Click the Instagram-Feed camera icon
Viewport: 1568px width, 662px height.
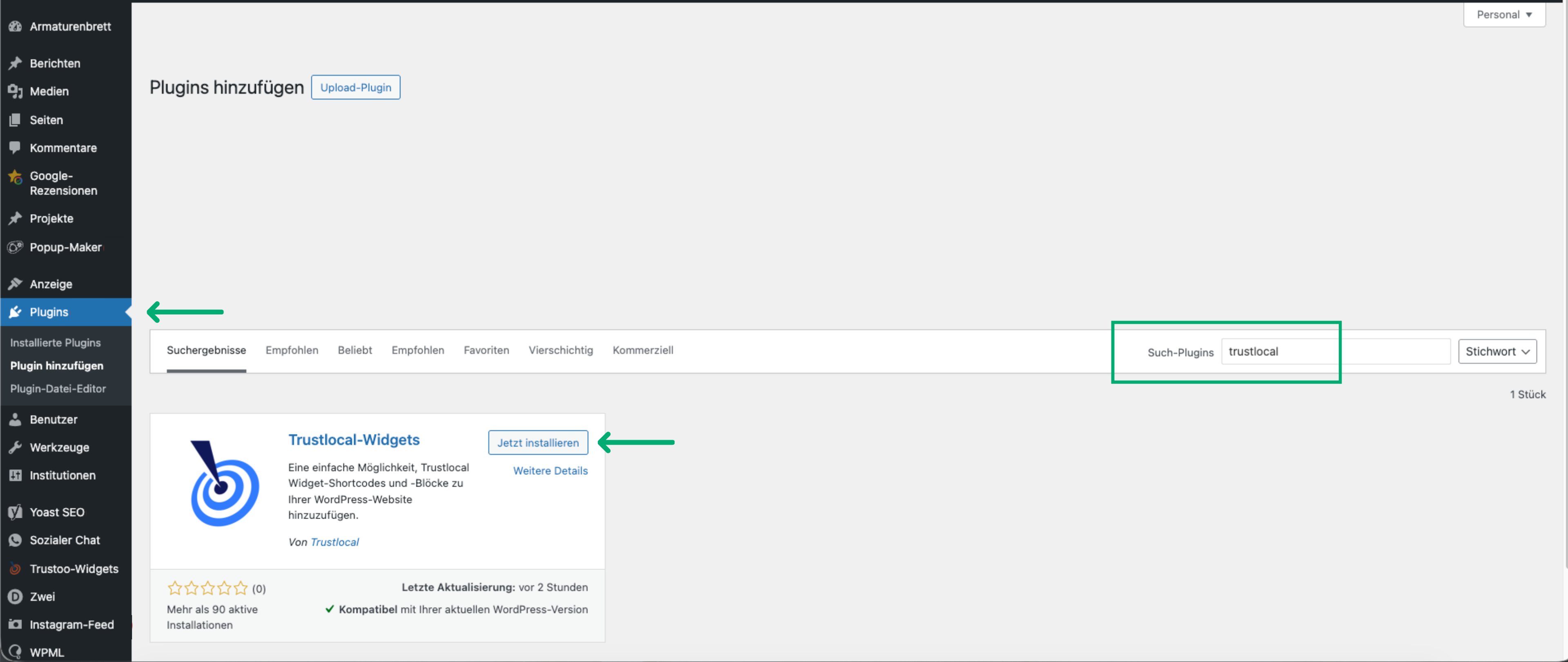pyautogui.click(x=15, y=625)
